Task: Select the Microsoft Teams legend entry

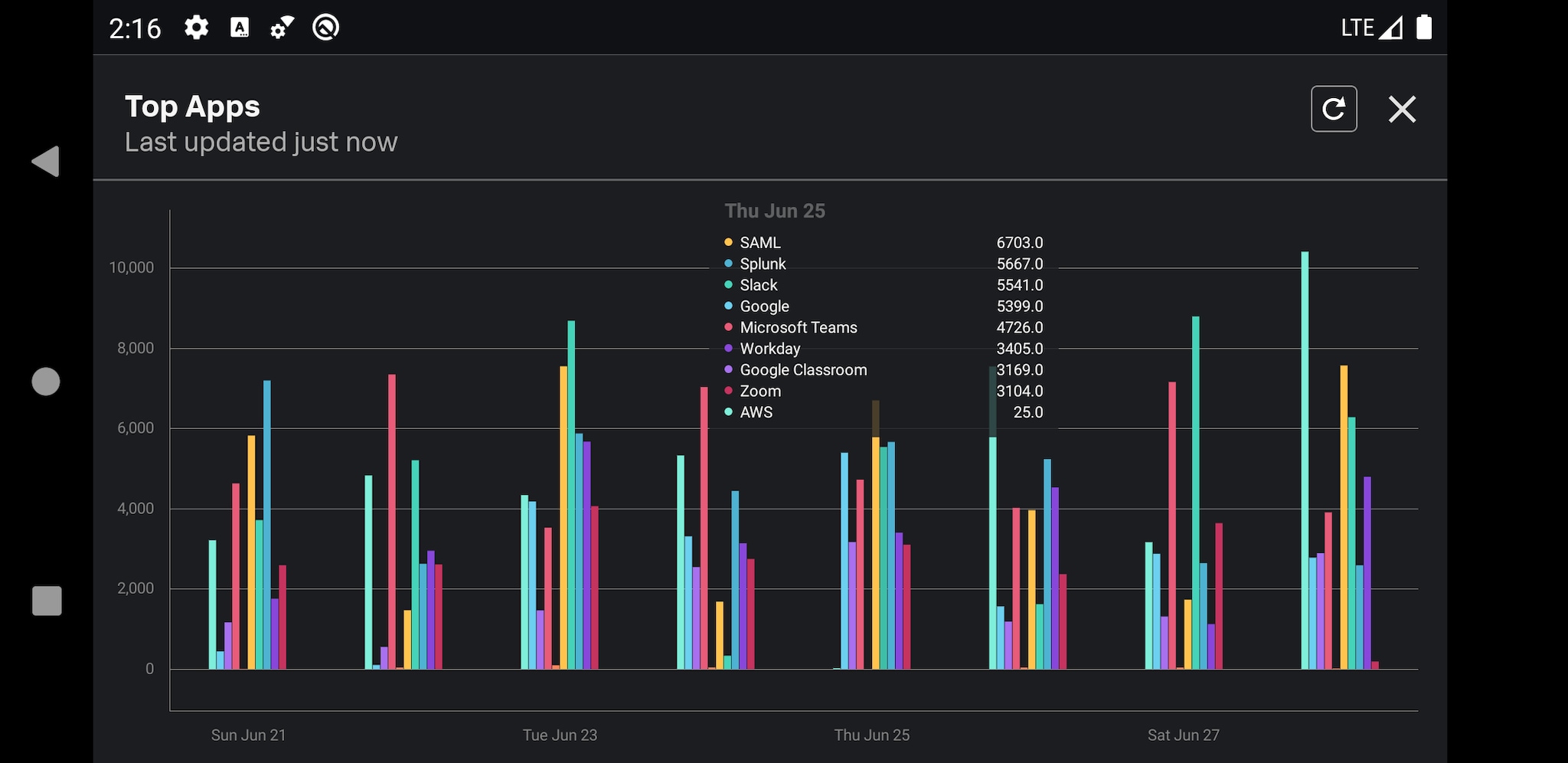Action: tap(884, 327)
